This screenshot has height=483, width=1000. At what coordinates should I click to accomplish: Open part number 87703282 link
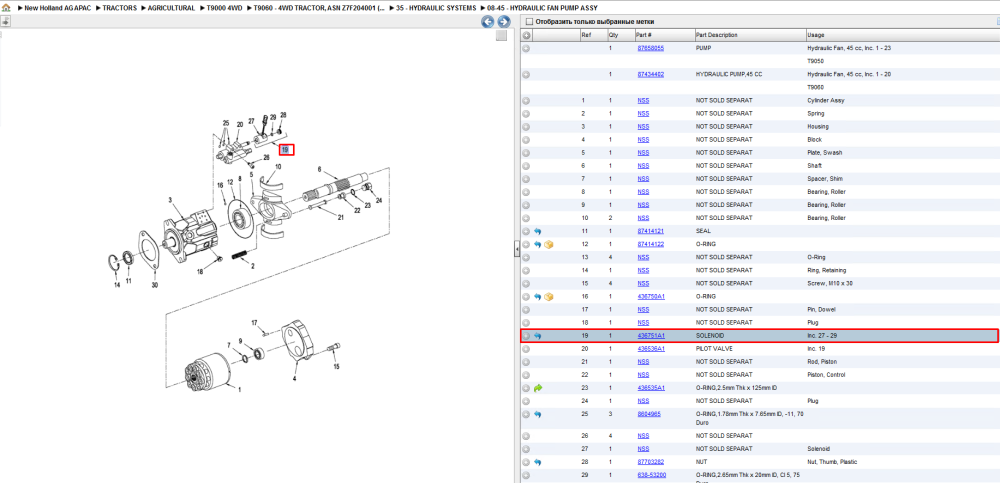651,462
